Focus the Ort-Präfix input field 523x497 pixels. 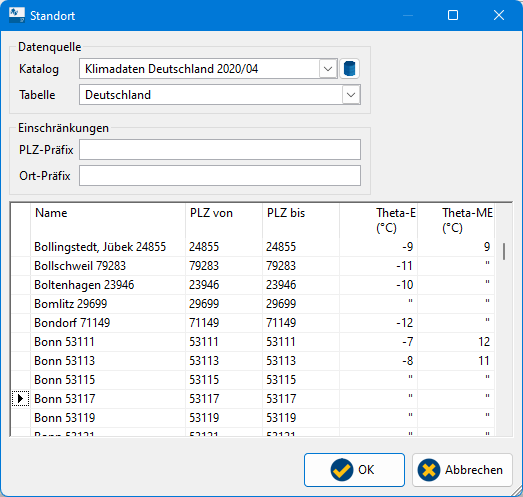pos(220,175)
